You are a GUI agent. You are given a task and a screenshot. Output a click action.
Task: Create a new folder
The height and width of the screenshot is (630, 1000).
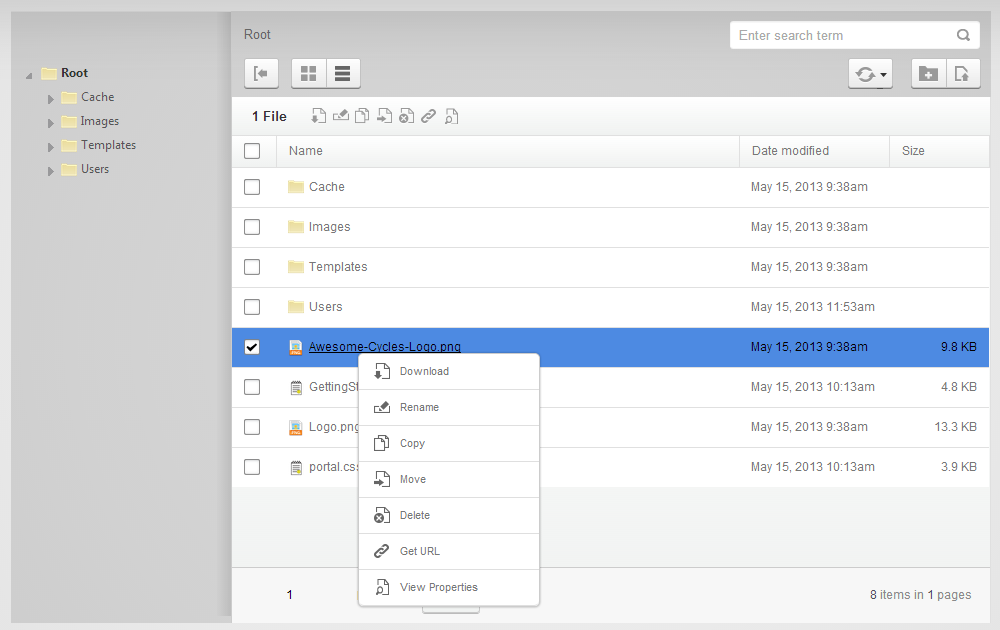point(928,74)
